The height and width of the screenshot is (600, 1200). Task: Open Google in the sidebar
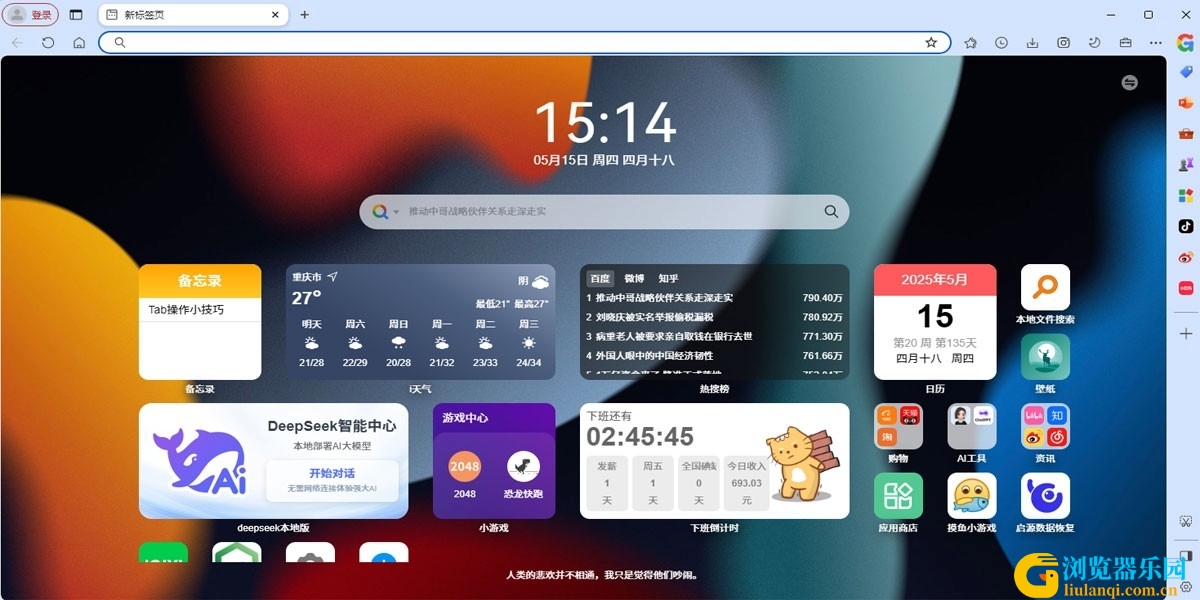click(1185, 43)
